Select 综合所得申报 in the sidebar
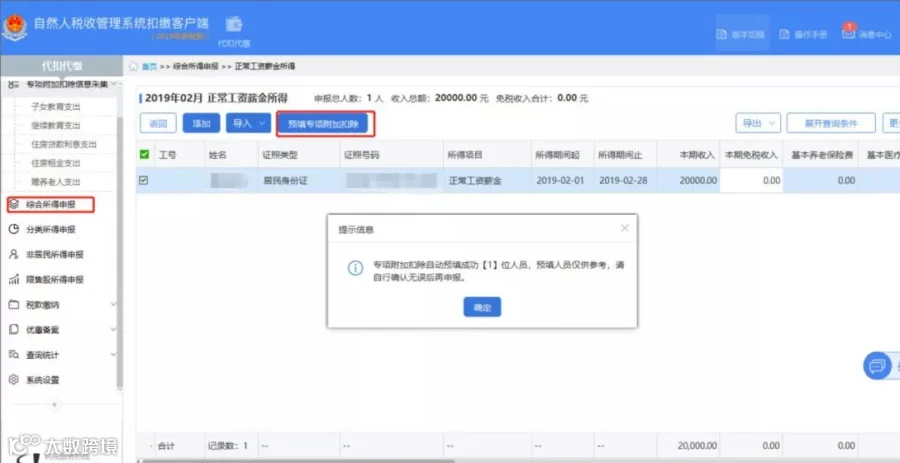900x463 pixels. (51, 204)
